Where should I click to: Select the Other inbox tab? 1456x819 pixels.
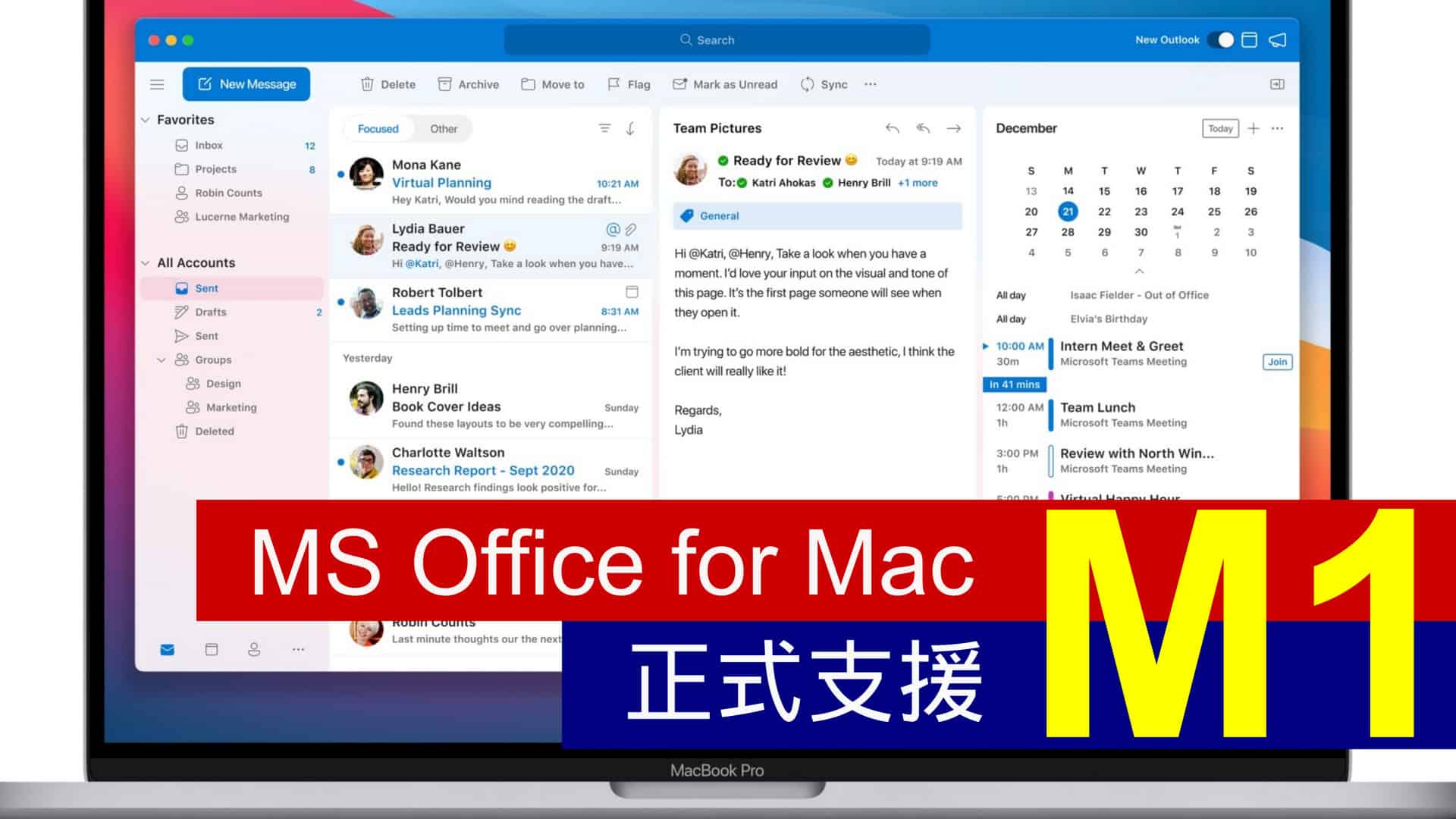[443, 128]
